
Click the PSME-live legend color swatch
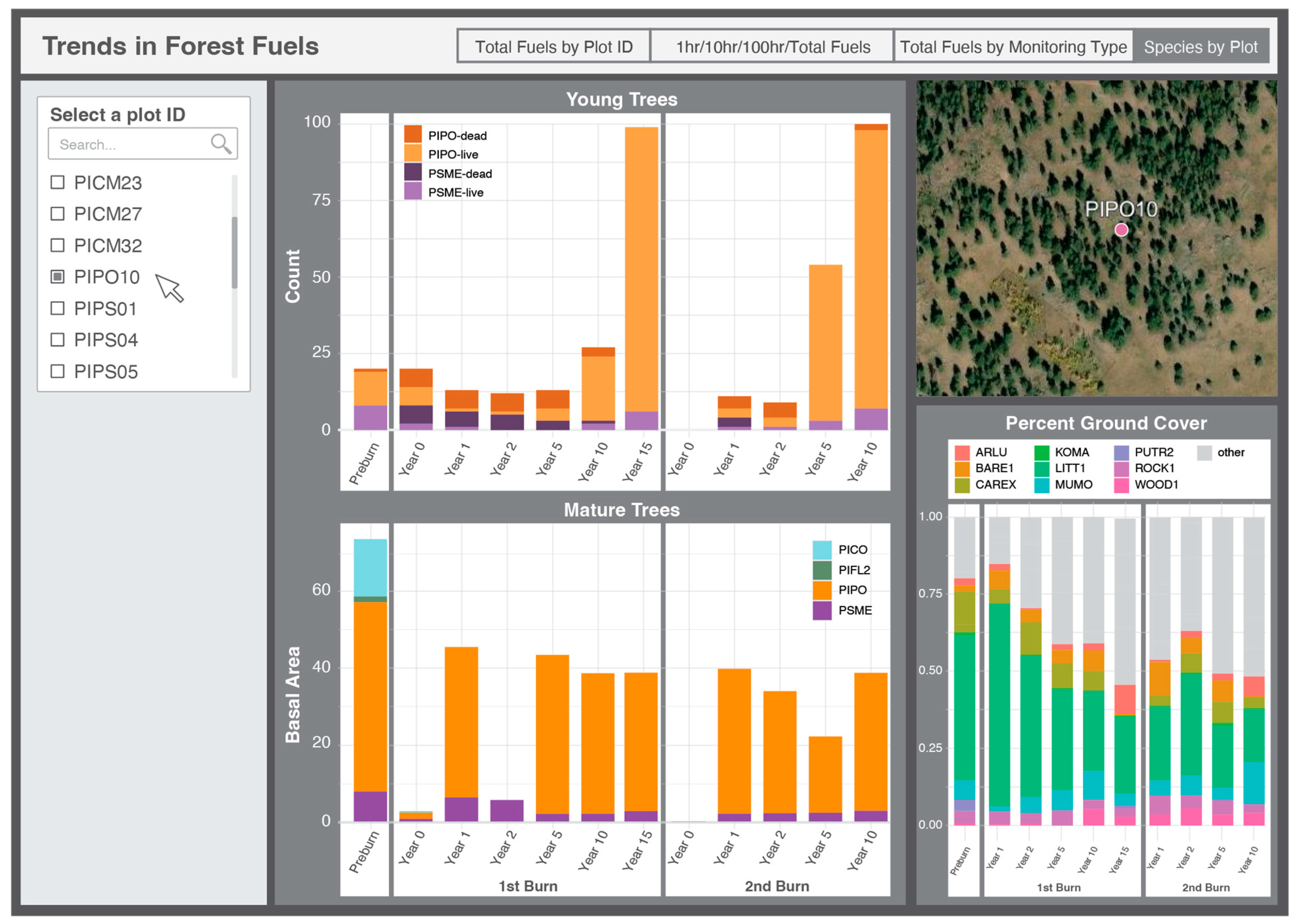click(412, 192)
